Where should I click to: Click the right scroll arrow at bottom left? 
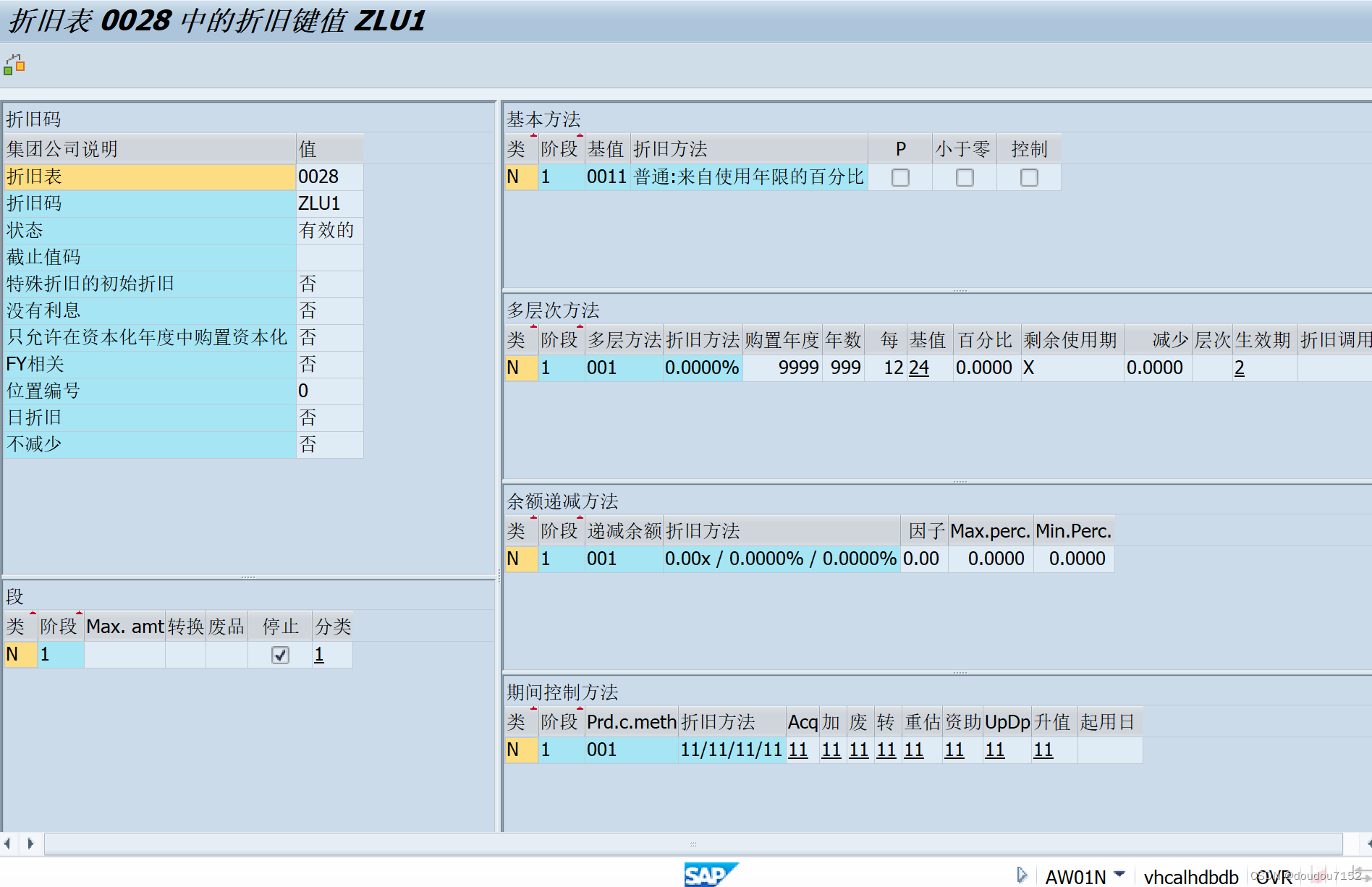[30, 843]
